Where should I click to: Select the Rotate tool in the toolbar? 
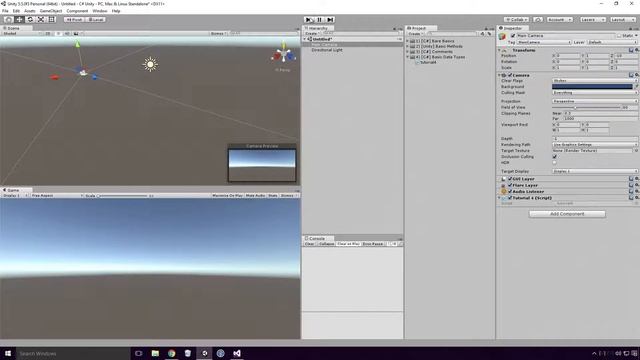(30, 20)
